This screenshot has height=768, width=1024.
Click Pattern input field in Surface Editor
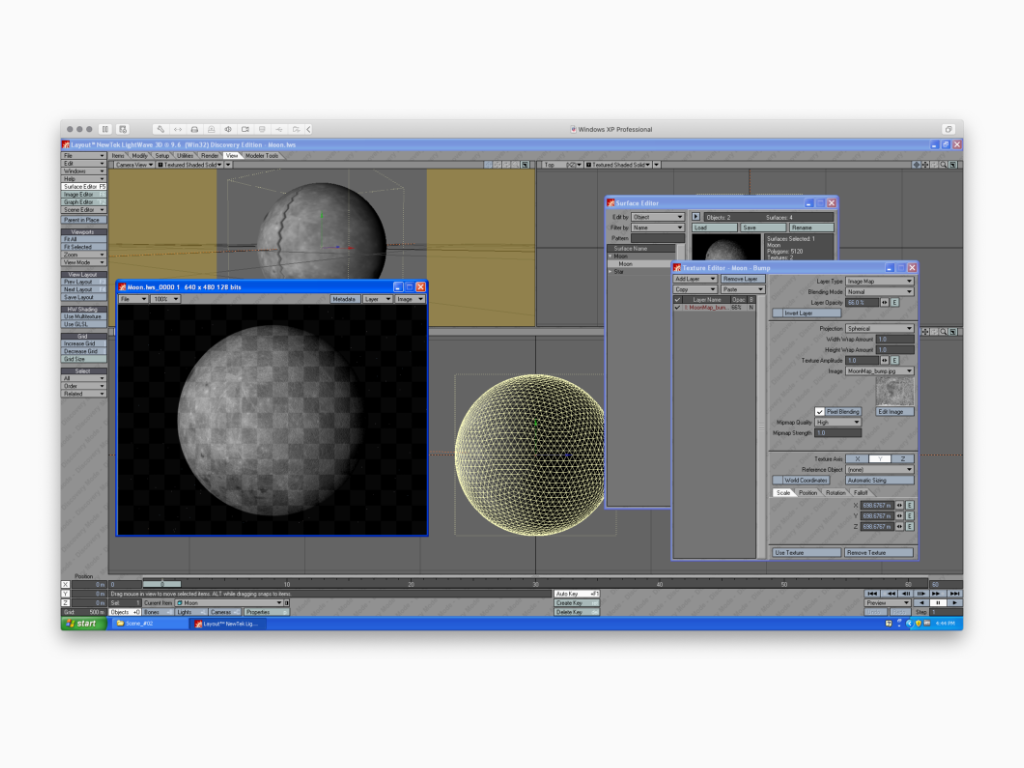click(657, 238)
